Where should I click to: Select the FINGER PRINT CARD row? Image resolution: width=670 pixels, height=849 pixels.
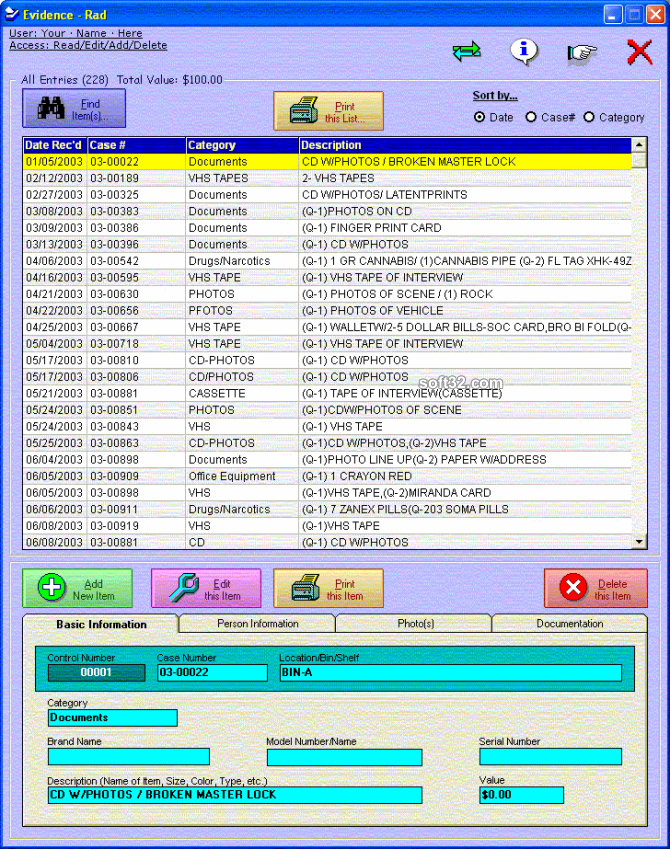point(328,228)
